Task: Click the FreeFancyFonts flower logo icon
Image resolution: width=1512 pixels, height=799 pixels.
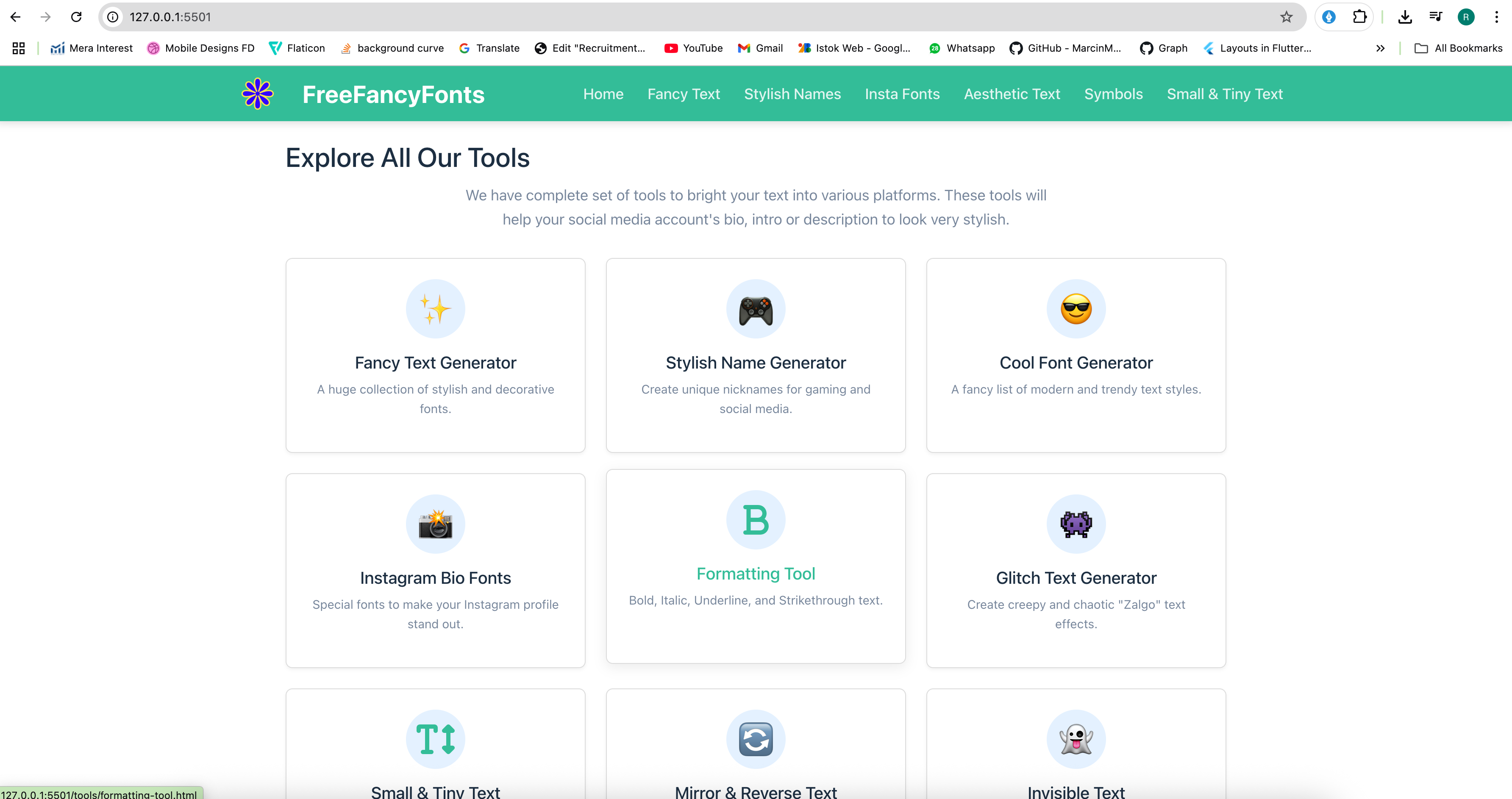Action: (x=258, y=94)
